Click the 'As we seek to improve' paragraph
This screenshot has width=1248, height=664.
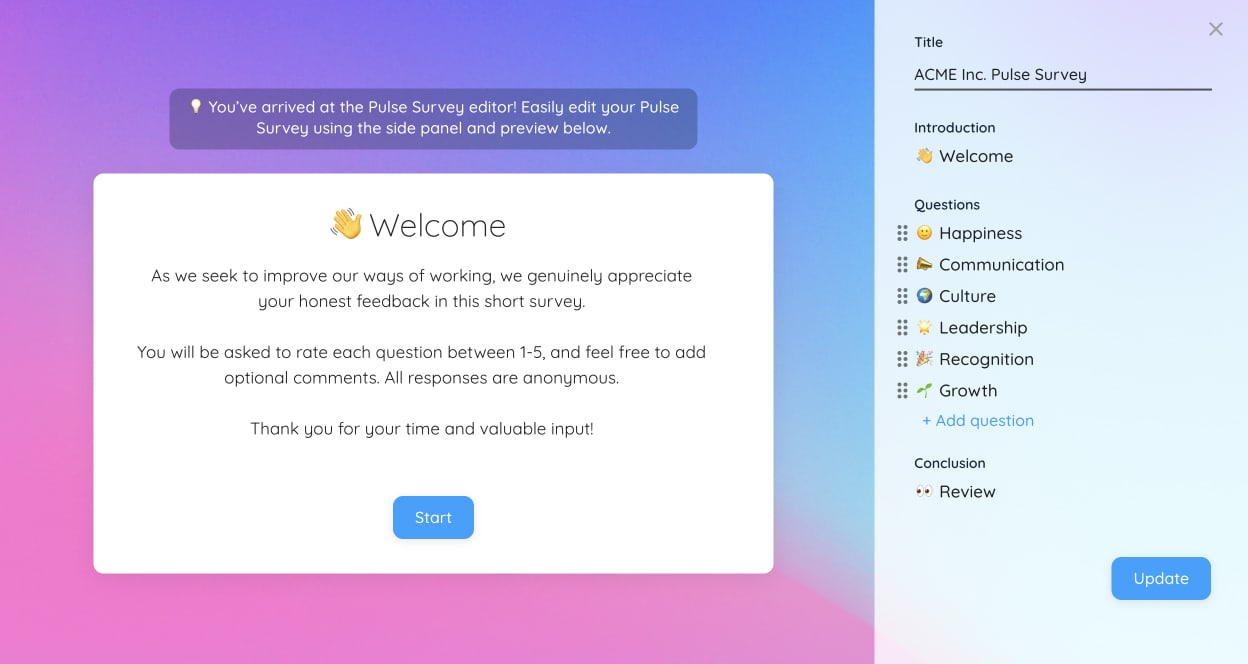[x=421, y=288]
